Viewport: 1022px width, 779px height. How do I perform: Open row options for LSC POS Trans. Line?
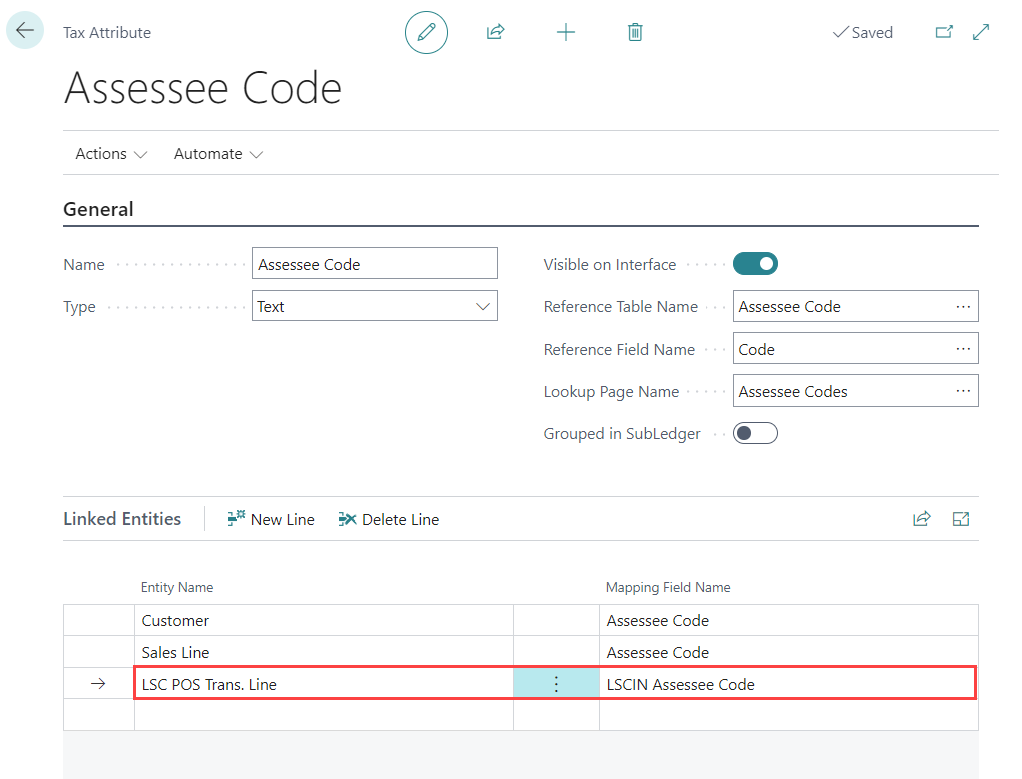(557, 684)
